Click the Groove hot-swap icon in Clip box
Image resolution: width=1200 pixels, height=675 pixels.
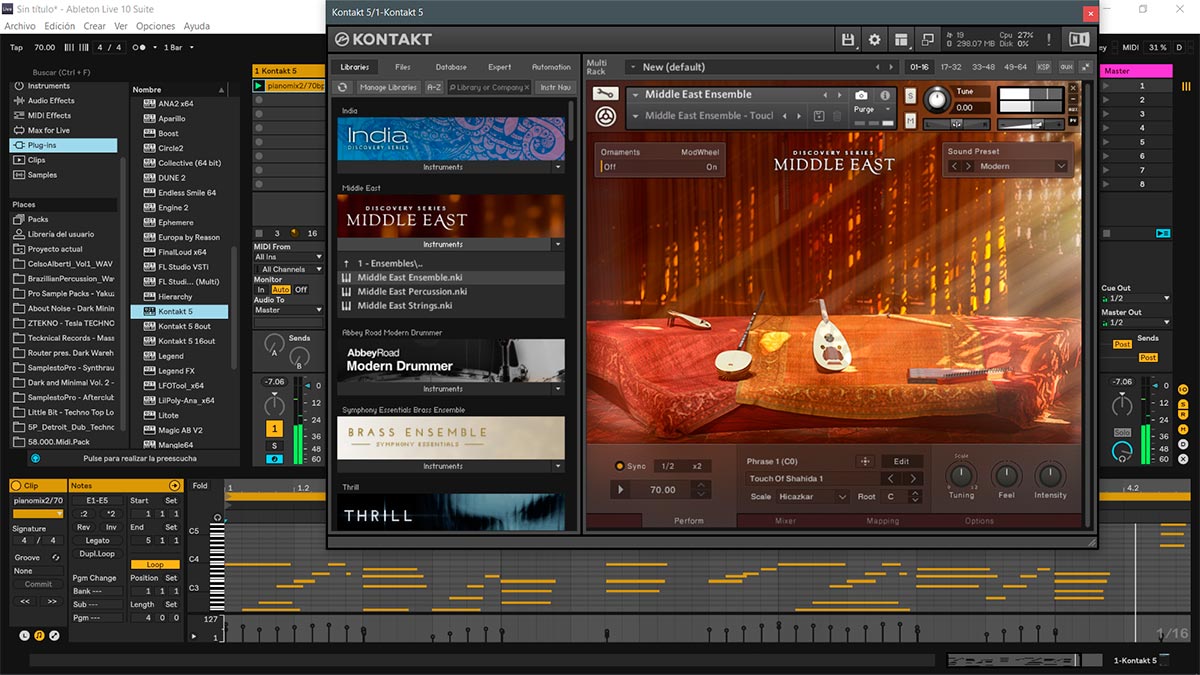coord(56,557)
